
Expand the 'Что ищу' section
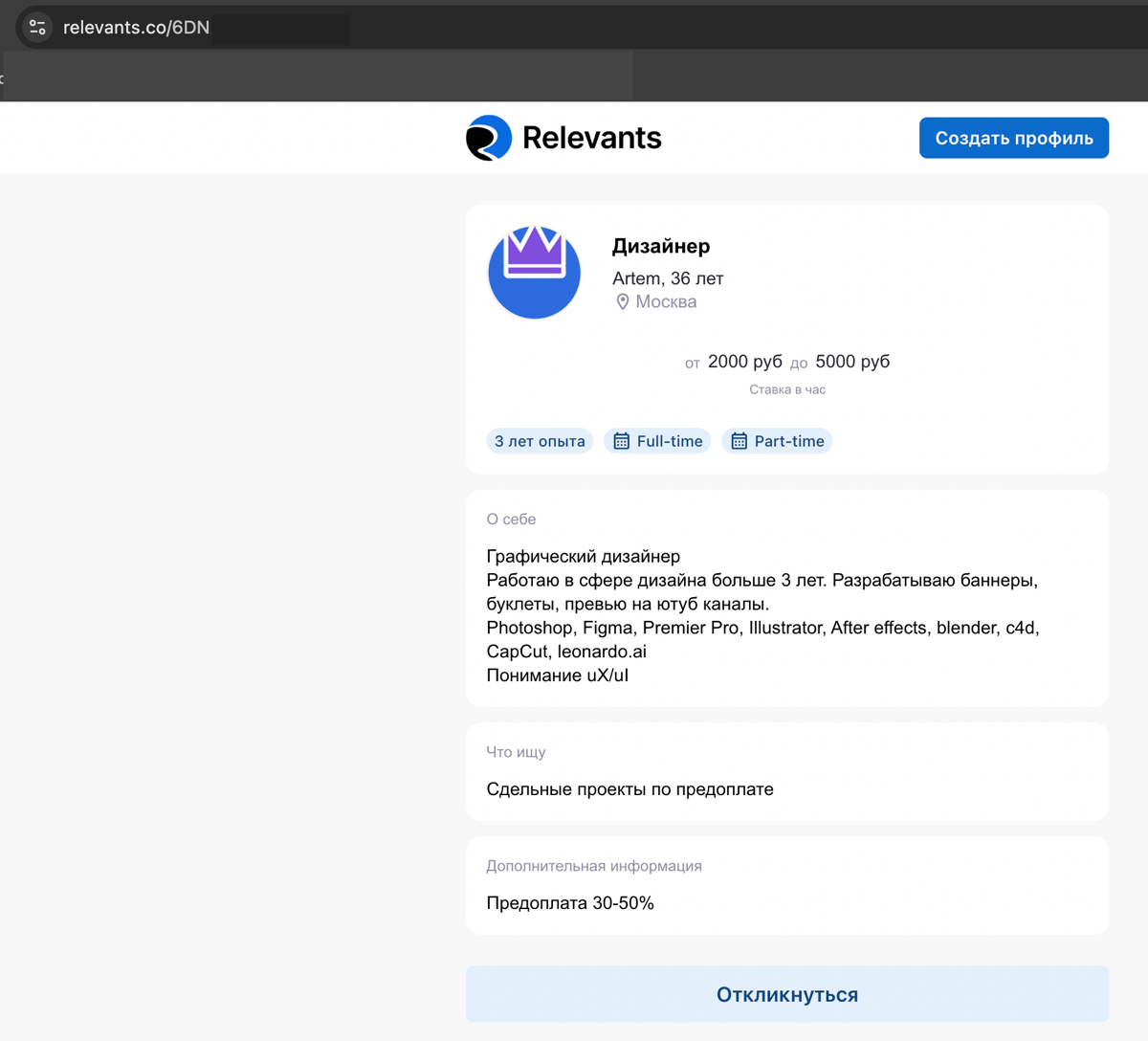[786, 771]
